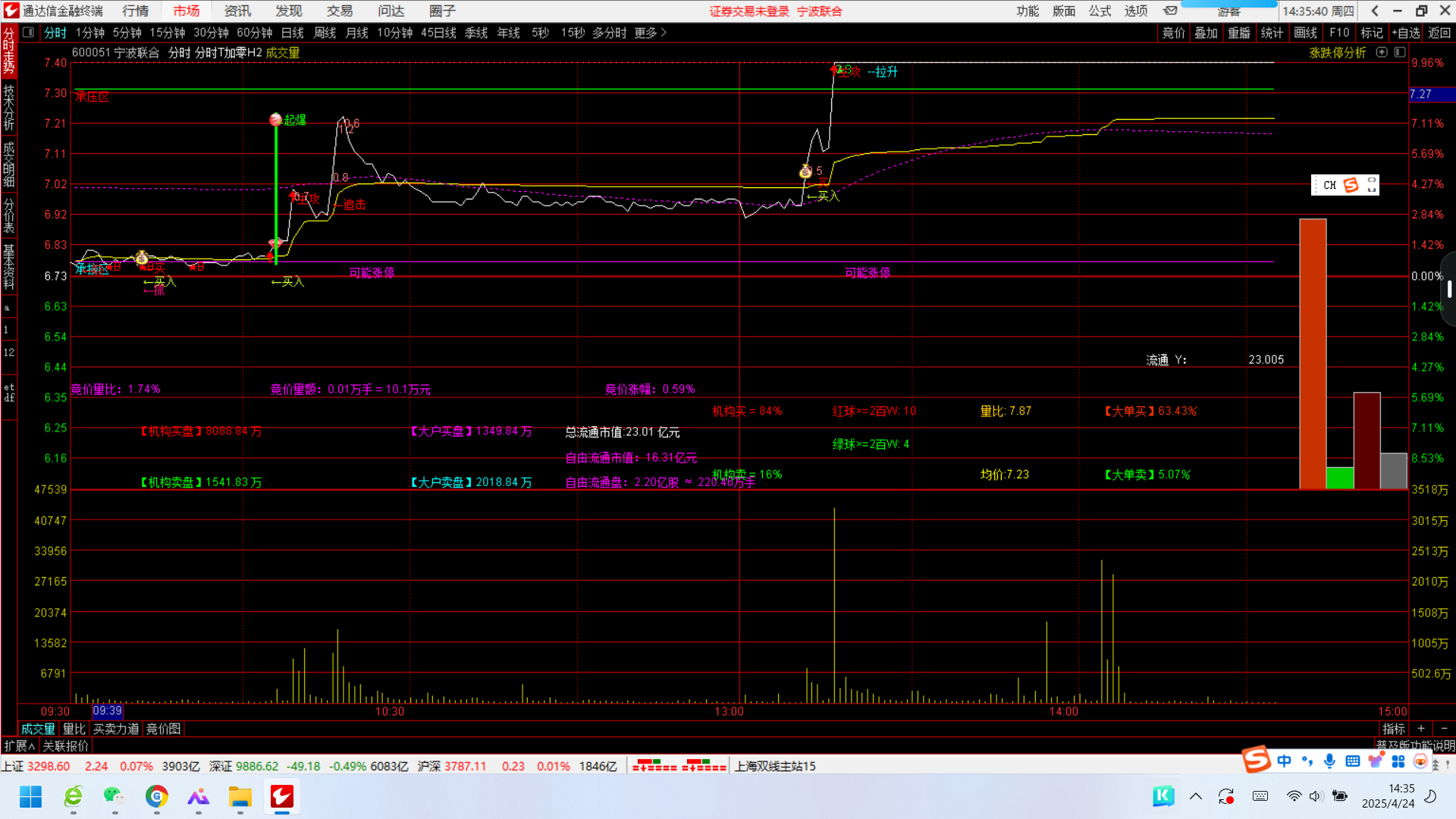Expand the 更多 periods dropdown
The image size is (1456, 819).
(650, 33)
